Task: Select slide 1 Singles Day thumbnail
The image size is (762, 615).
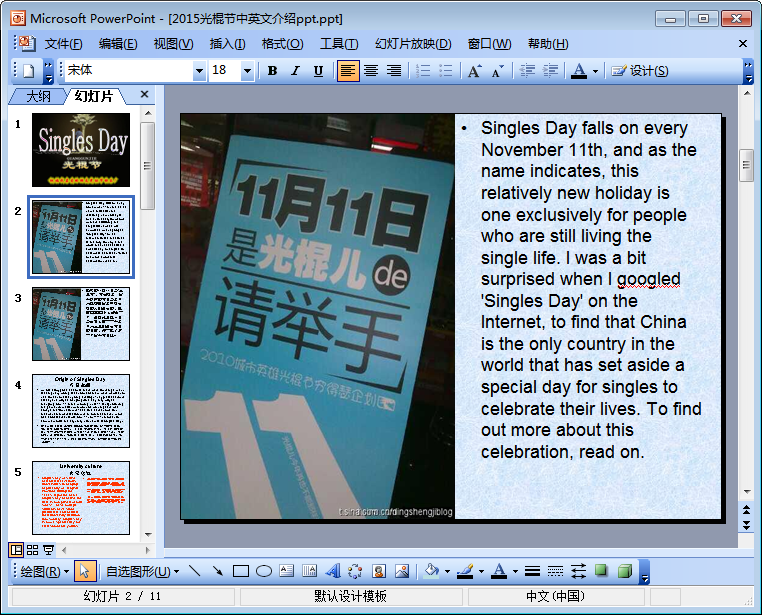Action: tap(81, 150)
